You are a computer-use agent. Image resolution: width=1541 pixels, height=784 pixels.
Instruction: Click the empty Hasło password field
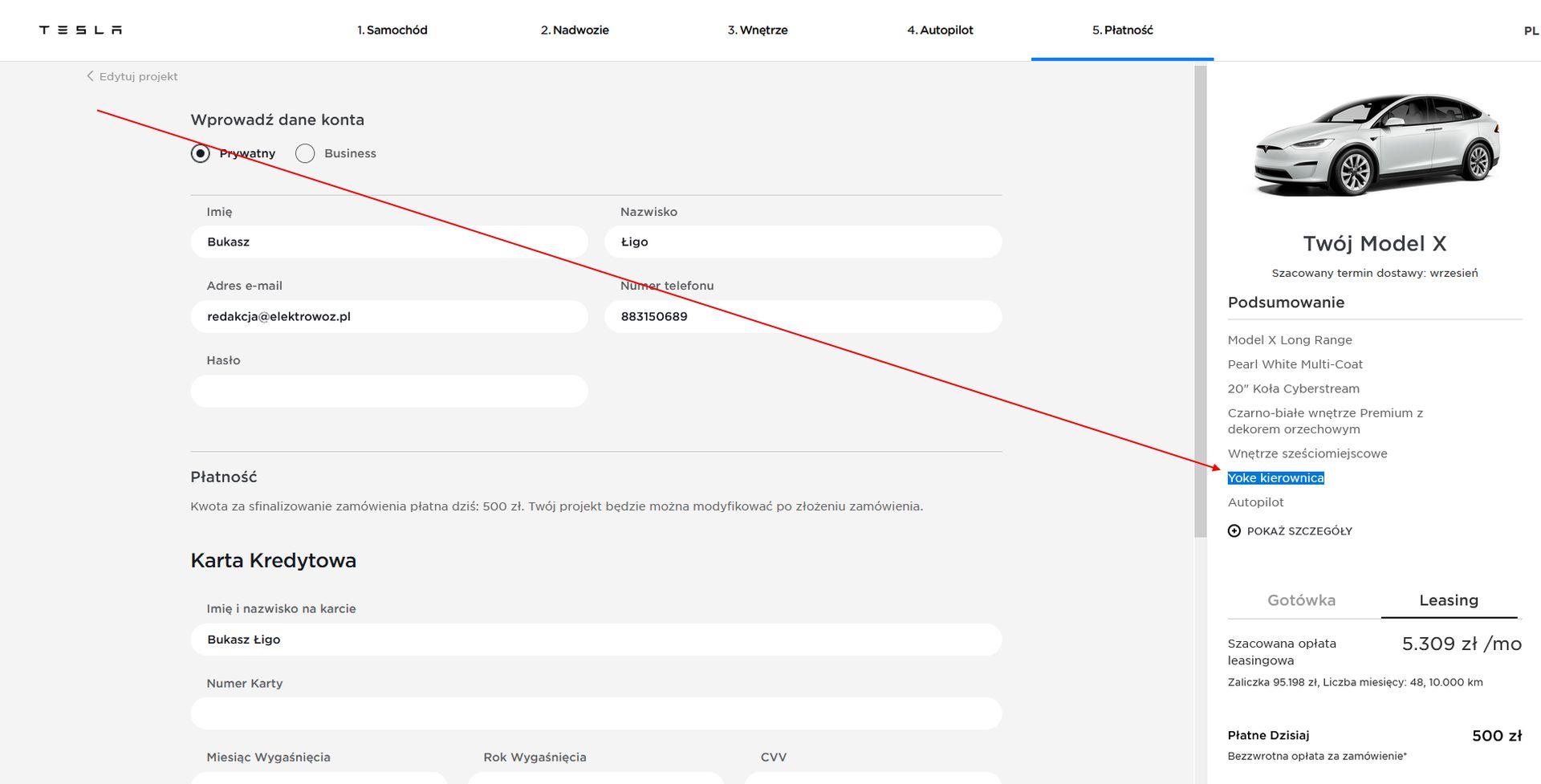tap(389, 391)
